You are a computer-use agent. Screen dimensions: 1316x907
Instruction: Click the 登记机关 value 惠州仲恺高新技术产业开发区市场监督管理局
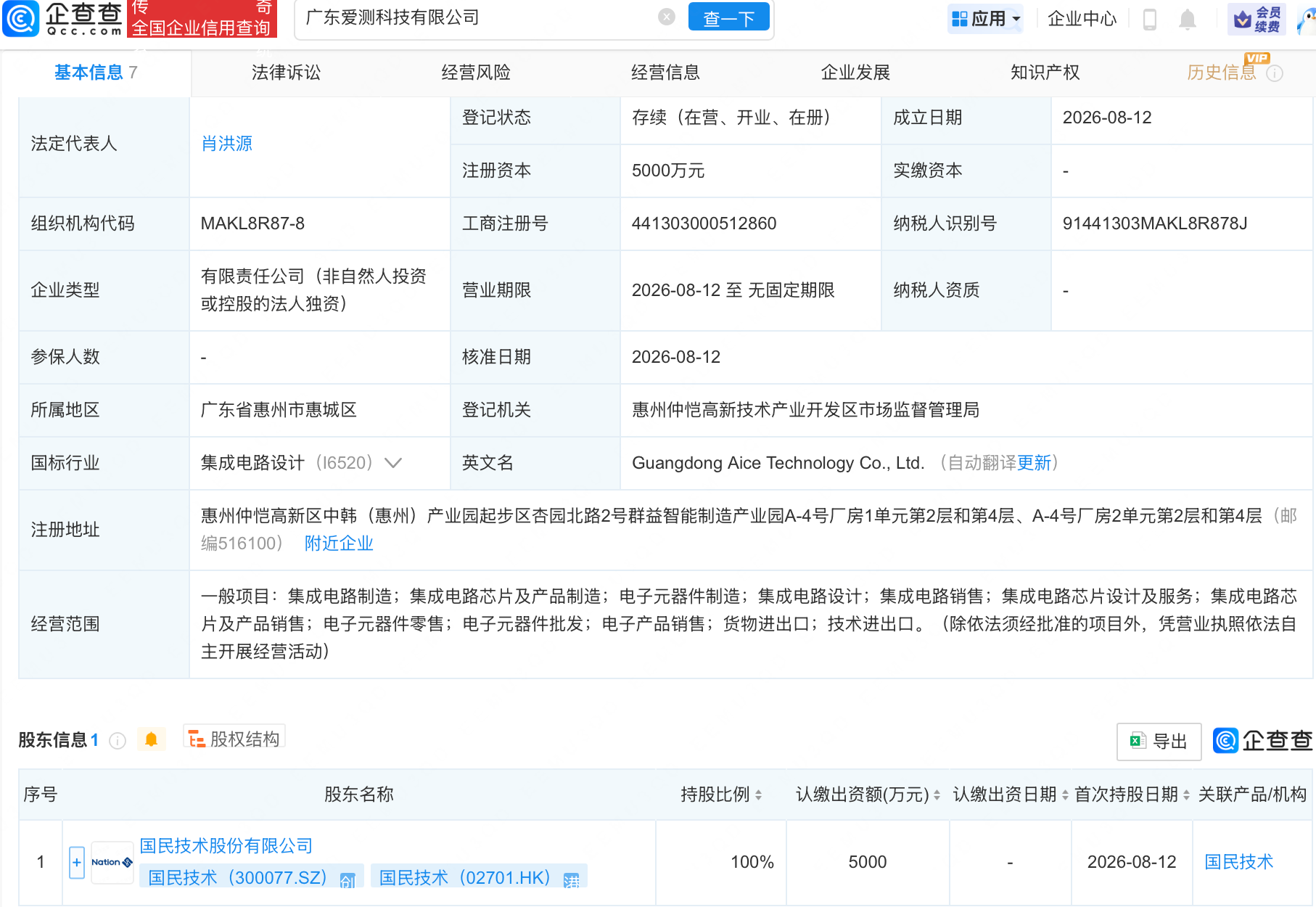coord(806,410)
